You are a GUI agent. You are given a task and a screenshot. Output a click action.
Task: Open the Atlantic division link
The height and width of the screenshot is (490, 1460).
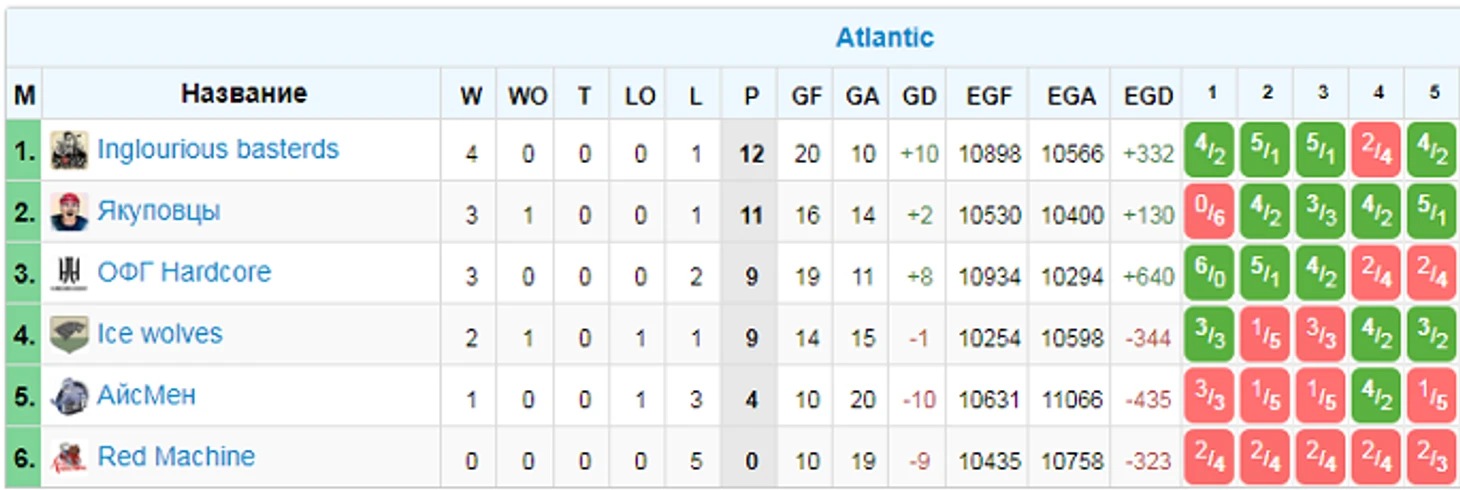click(884, 38)
